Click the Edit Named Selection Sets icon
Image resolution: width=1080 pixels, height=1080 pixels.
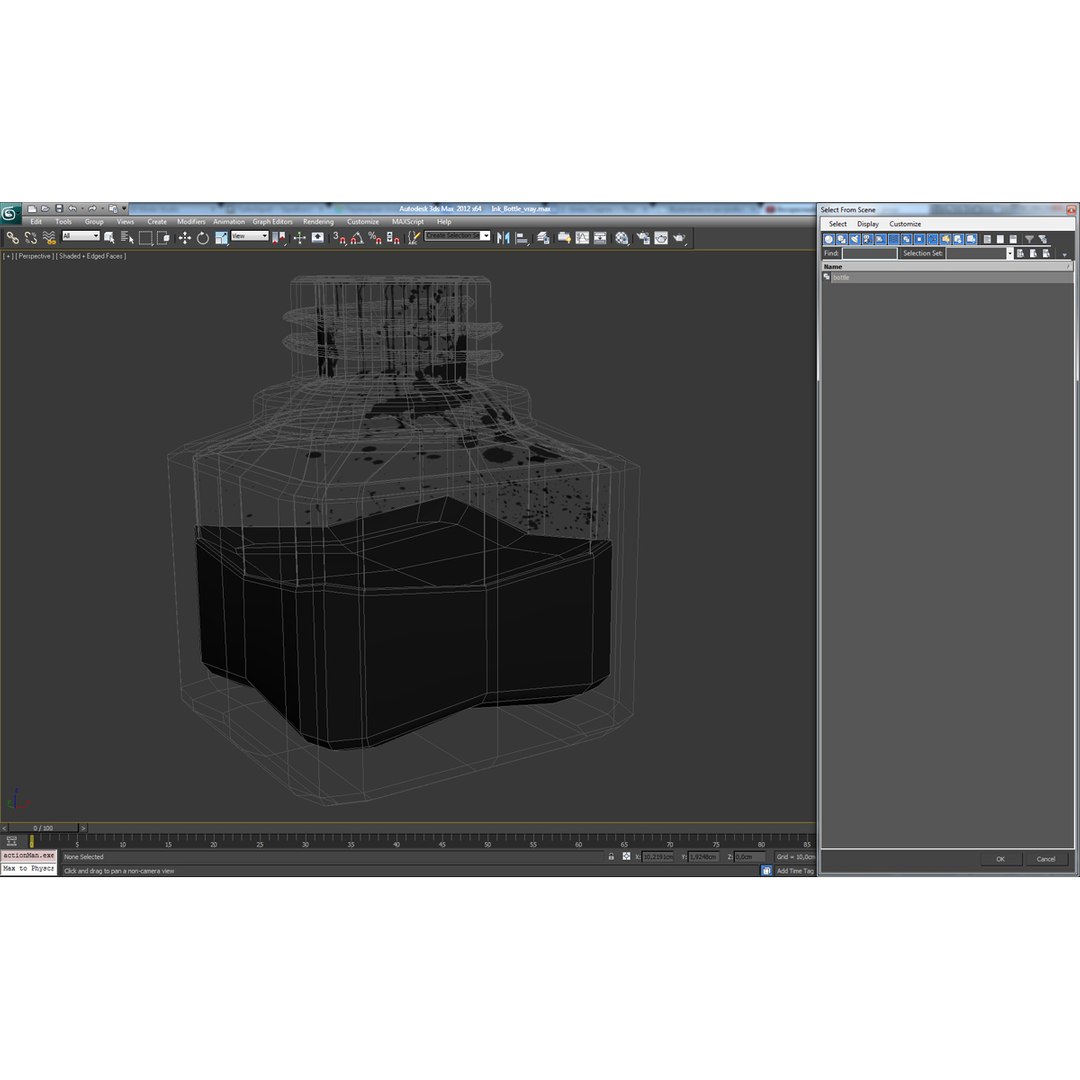(413, 238)
